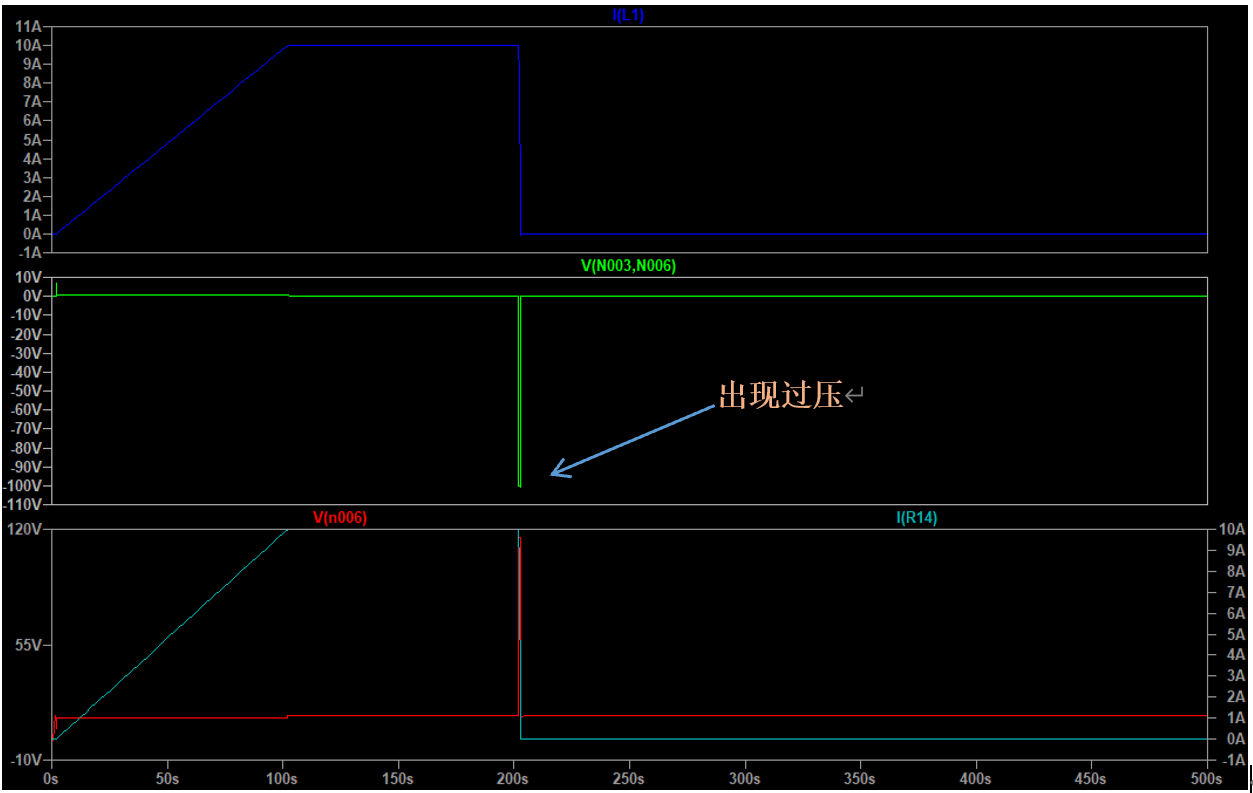Click the 500s label on time axis

(x=1205, y=778)
